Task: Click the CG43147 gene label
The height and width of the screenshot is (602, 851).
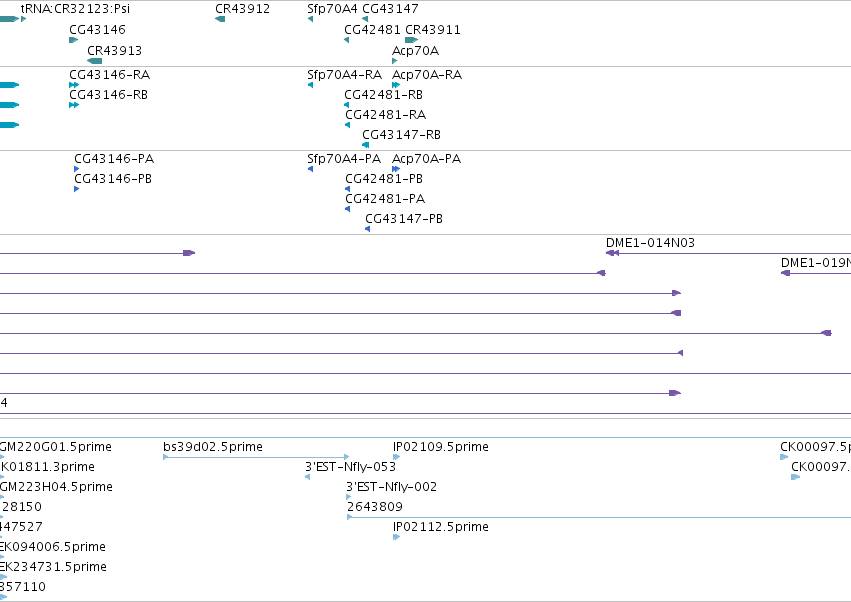Action: [x=390, y=9]
